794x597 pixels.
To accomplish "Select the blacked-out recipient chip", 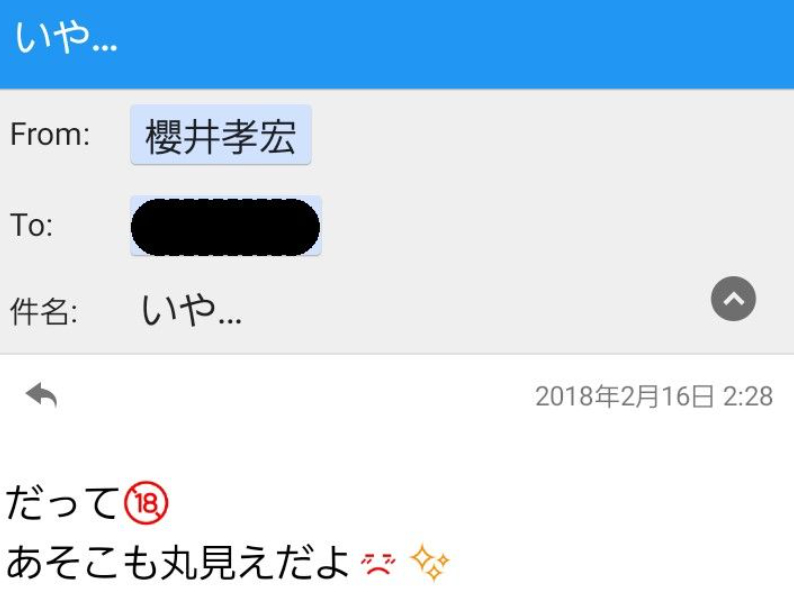I will tap(225, 226).
